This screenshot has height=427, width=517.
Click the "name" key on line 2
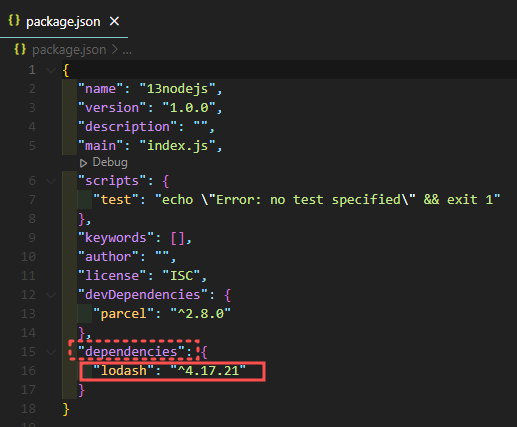101,89
